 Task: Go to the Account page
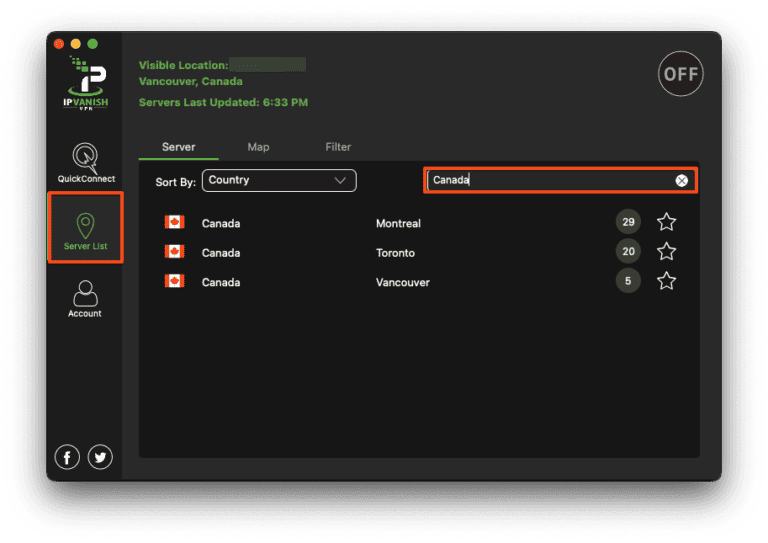85,298
